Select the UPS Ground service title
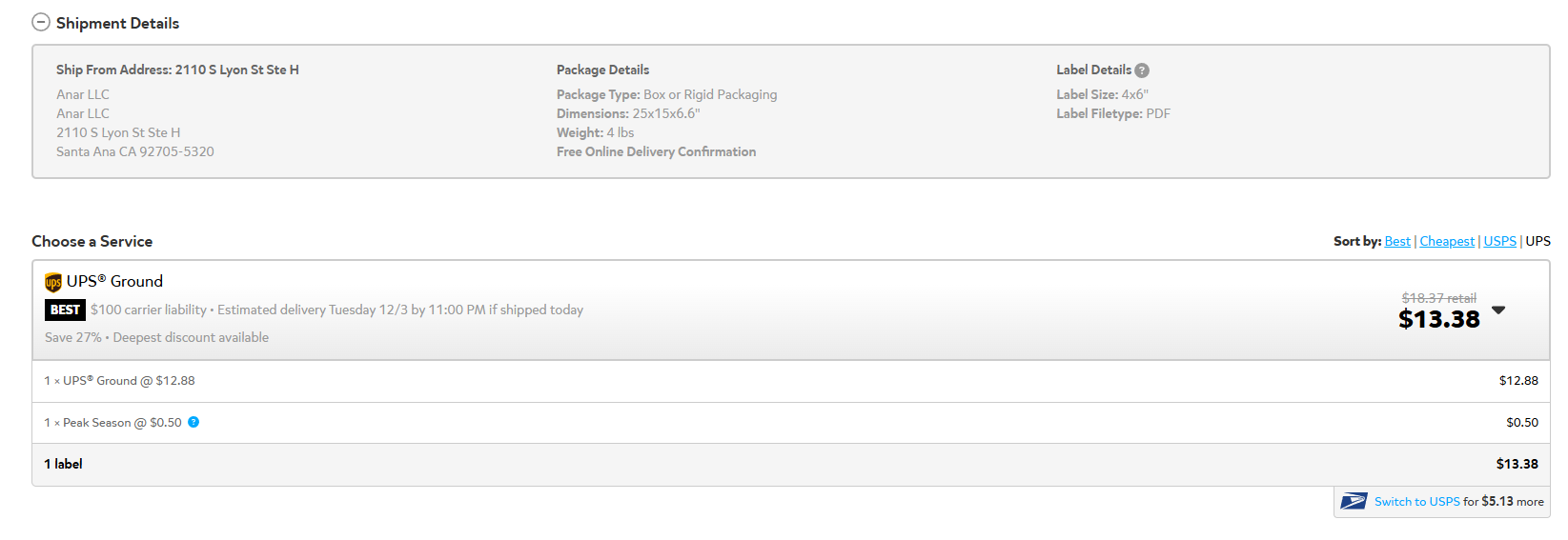This screenshot has height=540, width=1568. (114, 281)
